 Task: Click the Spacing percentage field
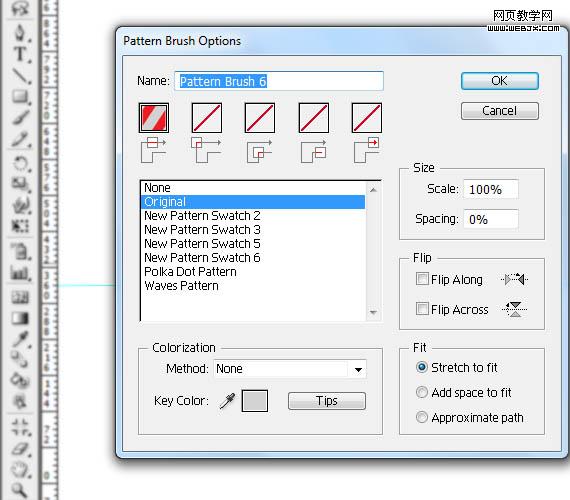click(491, 219)
